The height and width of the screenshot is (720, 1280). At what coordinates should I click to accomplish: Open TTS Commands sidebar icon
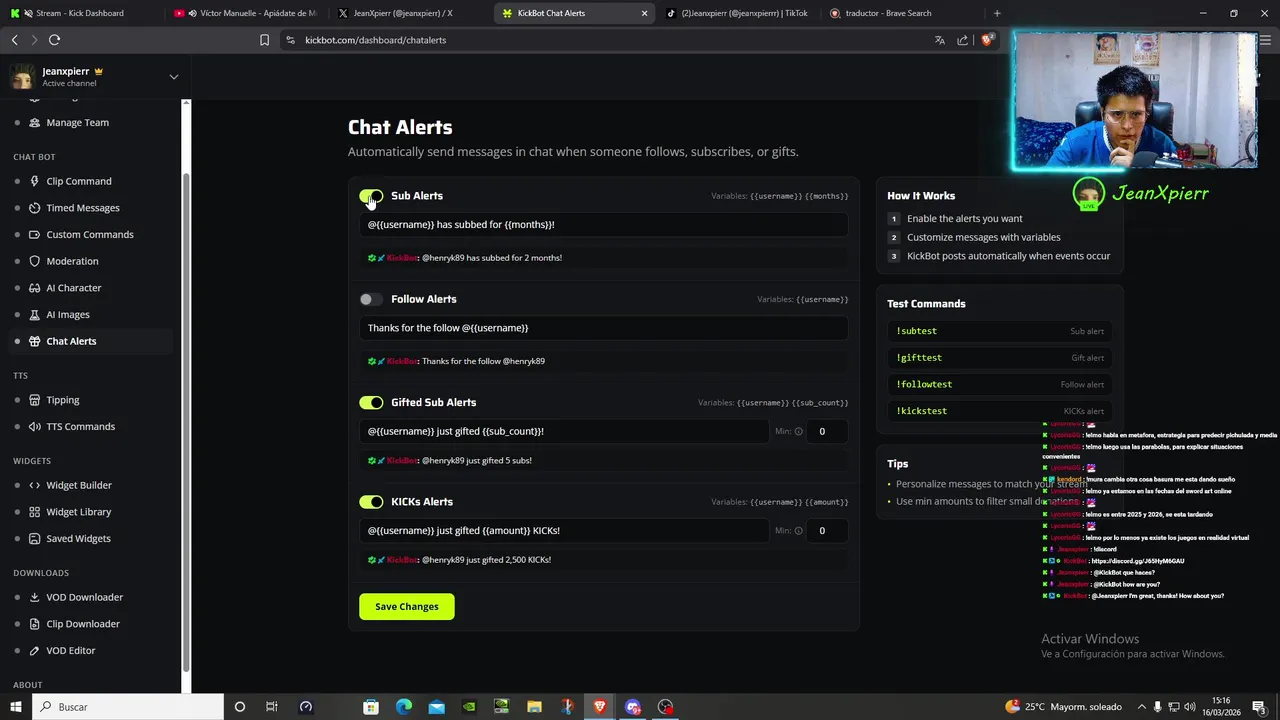34,426
